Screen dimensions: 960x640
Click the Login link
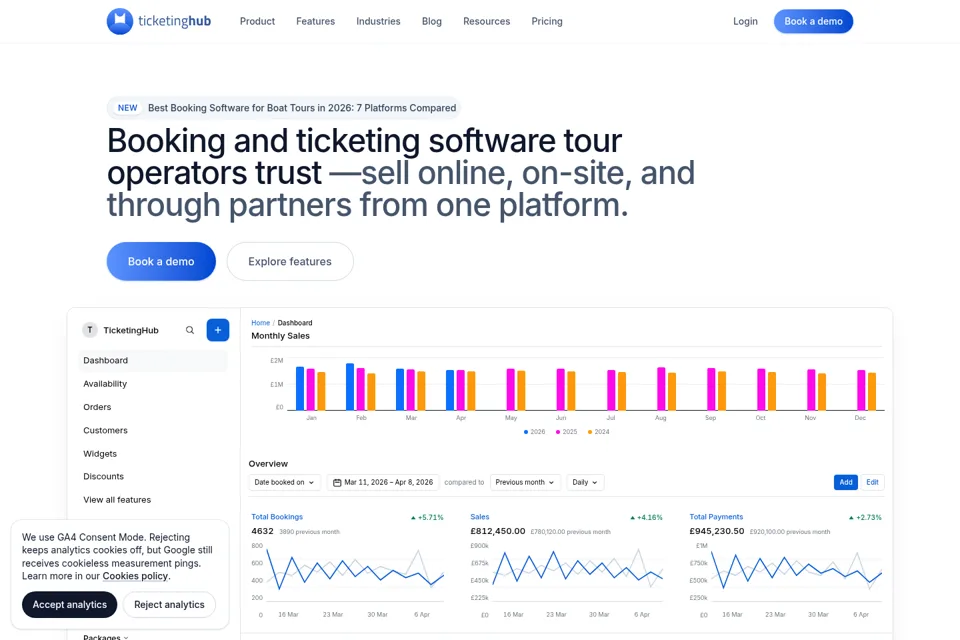pos(745,21)
